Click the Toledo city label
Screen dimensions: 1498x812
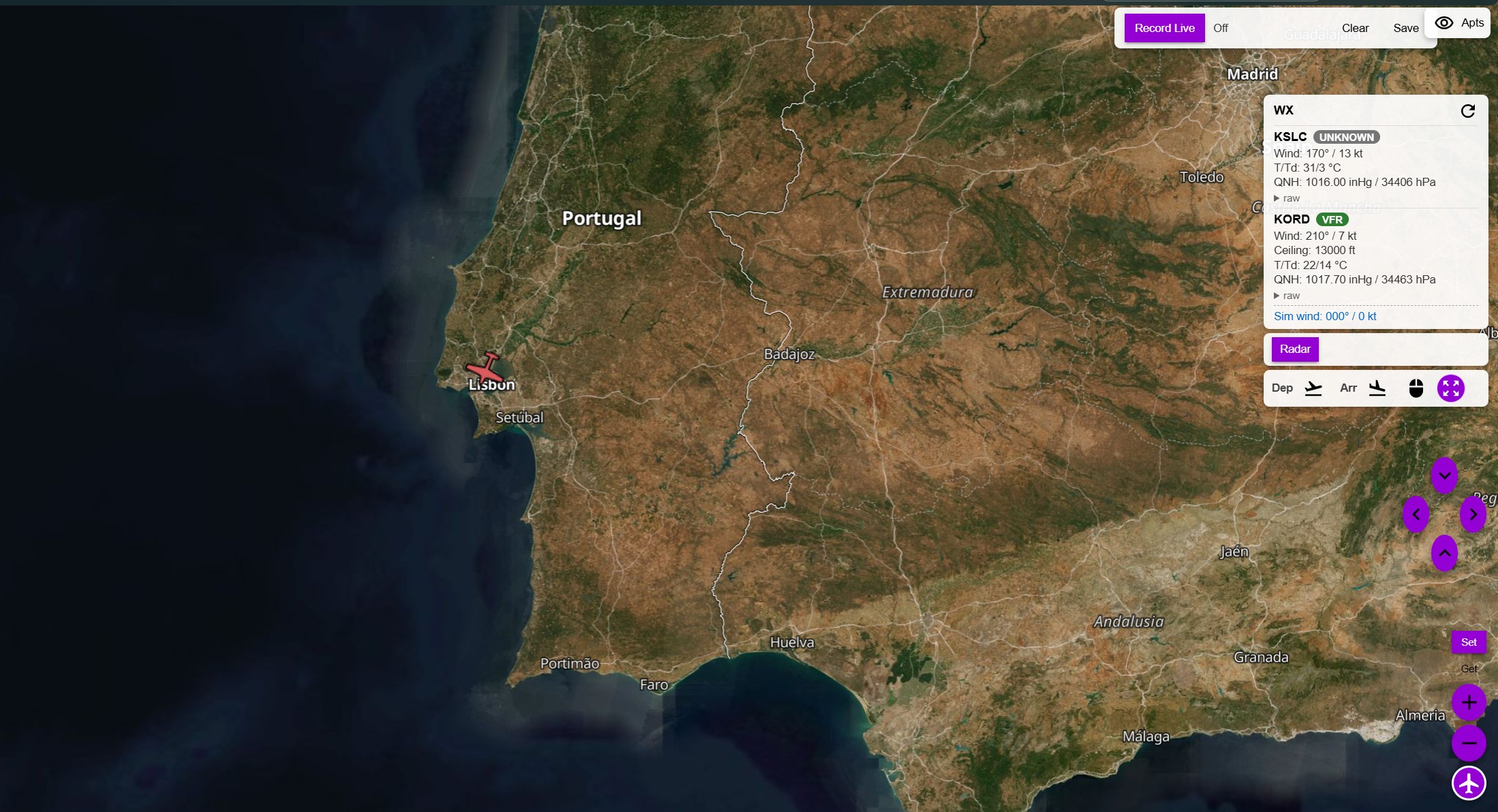point(1202,177)
